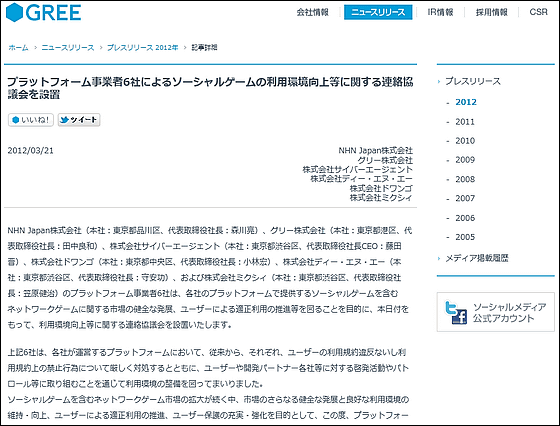Select year 2012 in the sidebar

coord(466,102)
